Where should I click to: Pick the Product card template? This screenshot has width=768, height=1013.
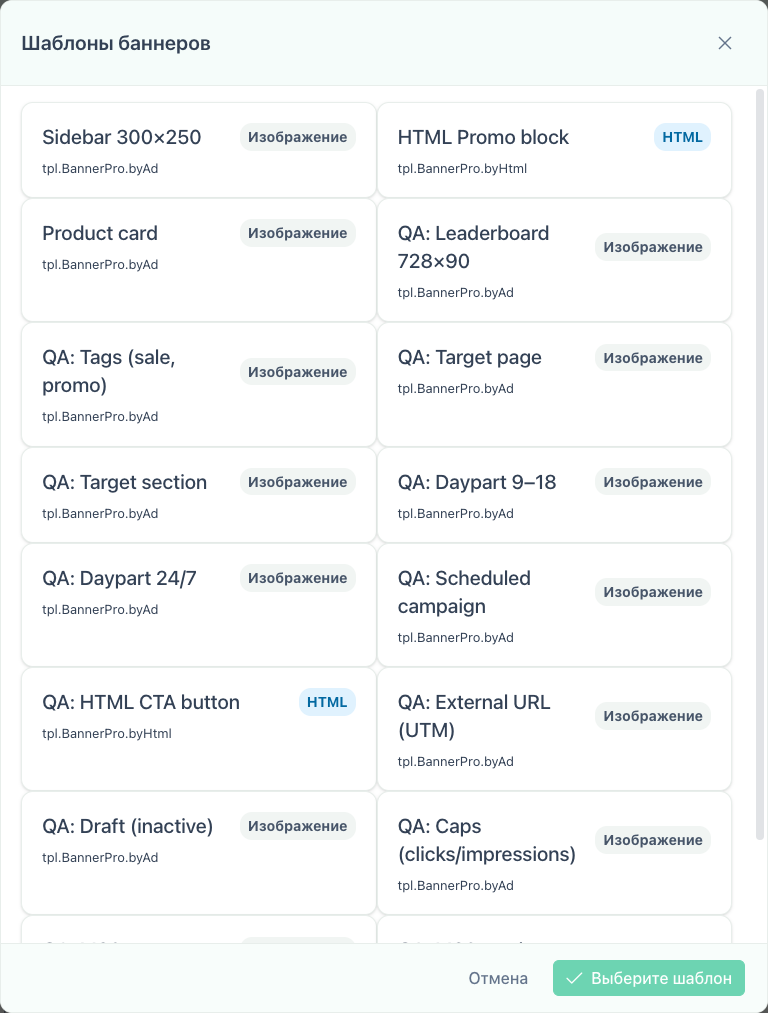point(199,260)
